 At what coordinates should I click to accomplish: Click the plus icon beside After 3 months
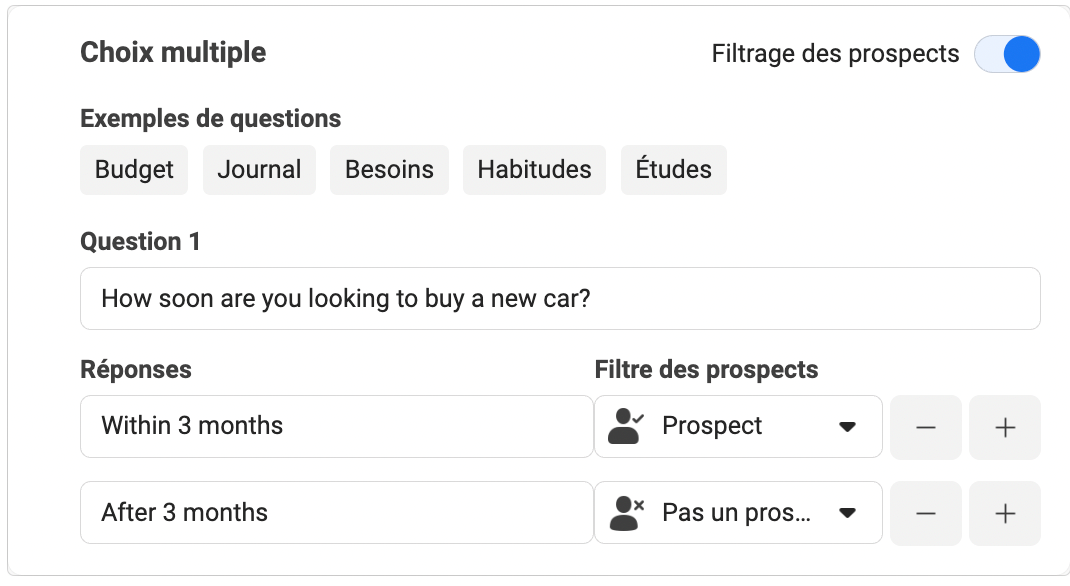1004,512
